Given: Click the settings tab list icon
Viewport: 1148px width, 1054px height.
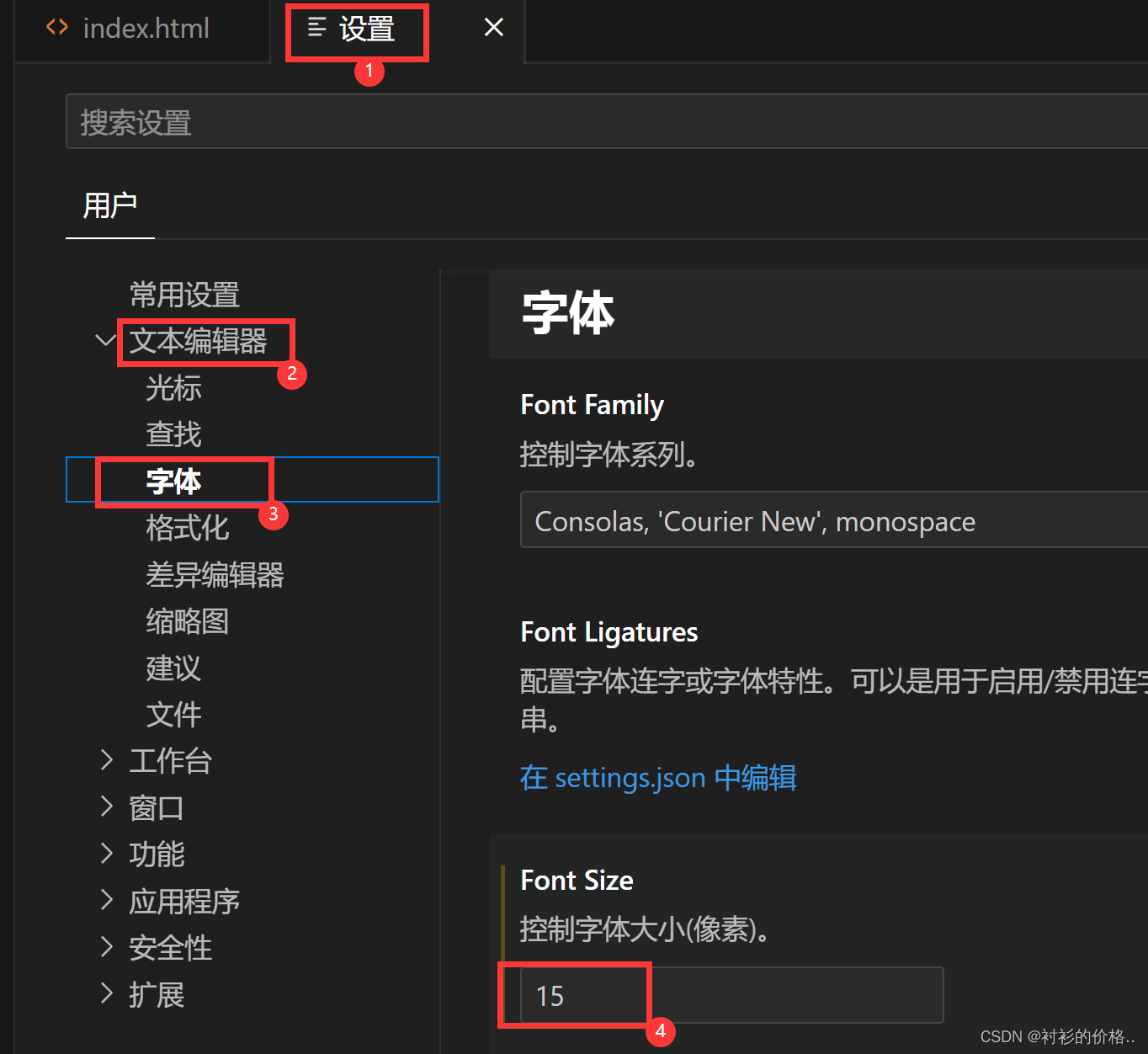Looking at the screenshot, I should tap(317, 28).
